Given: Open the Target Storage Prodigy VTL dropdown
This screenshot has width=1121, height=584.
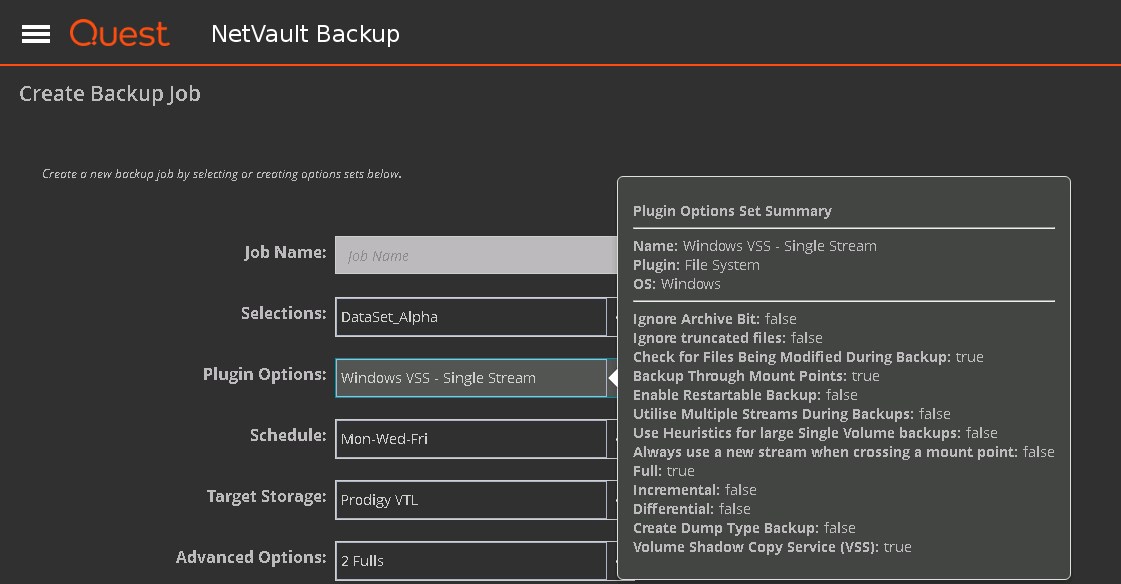Looking at the screenshot, I should (x=471, y=500).
